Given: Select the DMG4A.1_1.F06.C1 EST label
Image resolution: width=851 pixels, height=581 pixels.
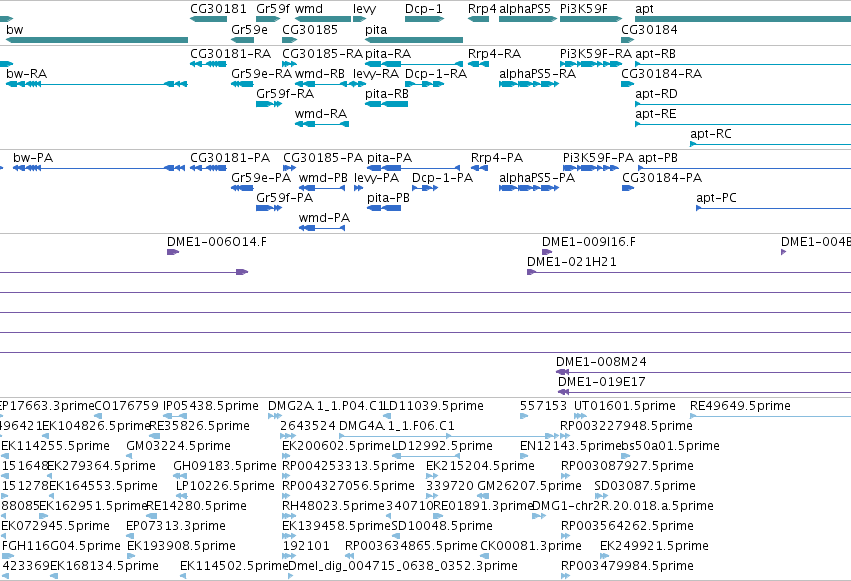Looking at the screenshot, I should (397, 425).
